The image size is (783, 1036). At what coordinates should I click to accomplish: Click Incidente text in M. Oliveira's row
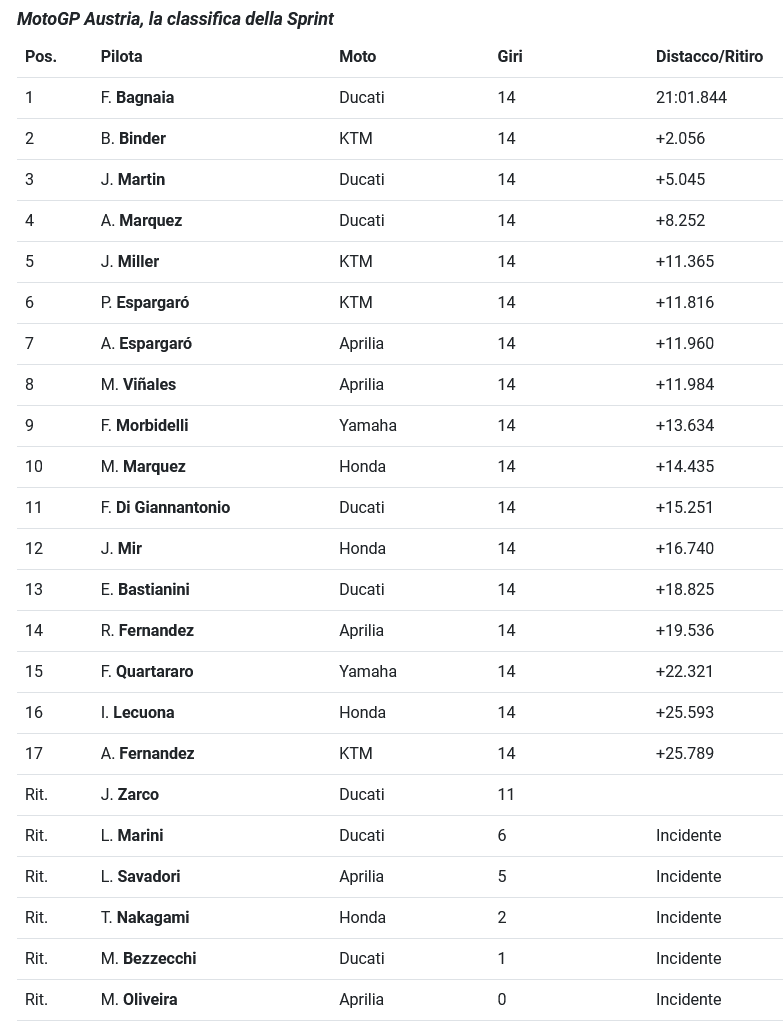pyautogui.click(x=688, y=1000)
